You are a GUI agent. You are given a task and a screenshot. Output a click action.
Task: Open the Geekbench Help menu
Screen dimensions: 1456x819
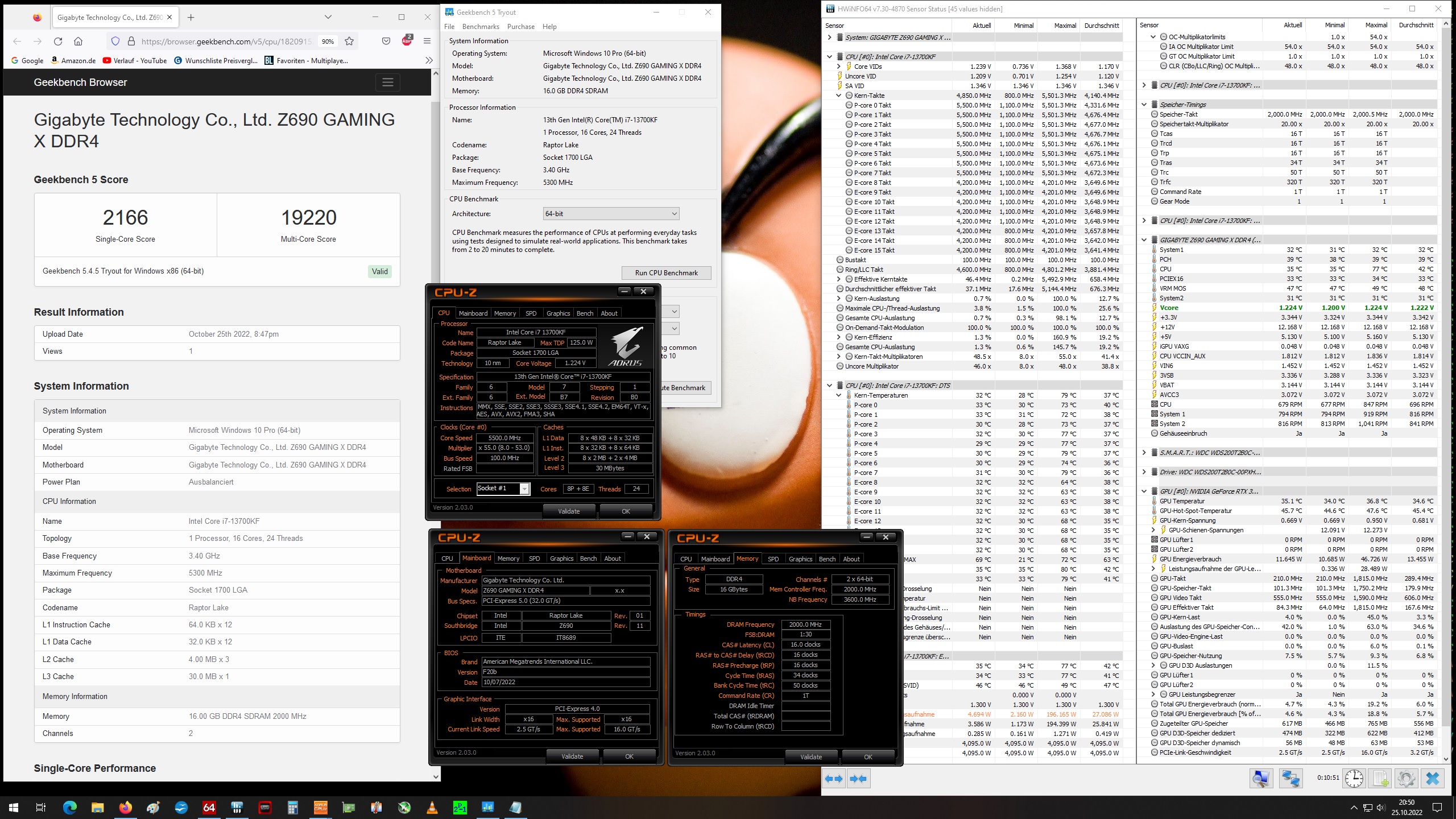pyautogui.click(x=549, y=27)
